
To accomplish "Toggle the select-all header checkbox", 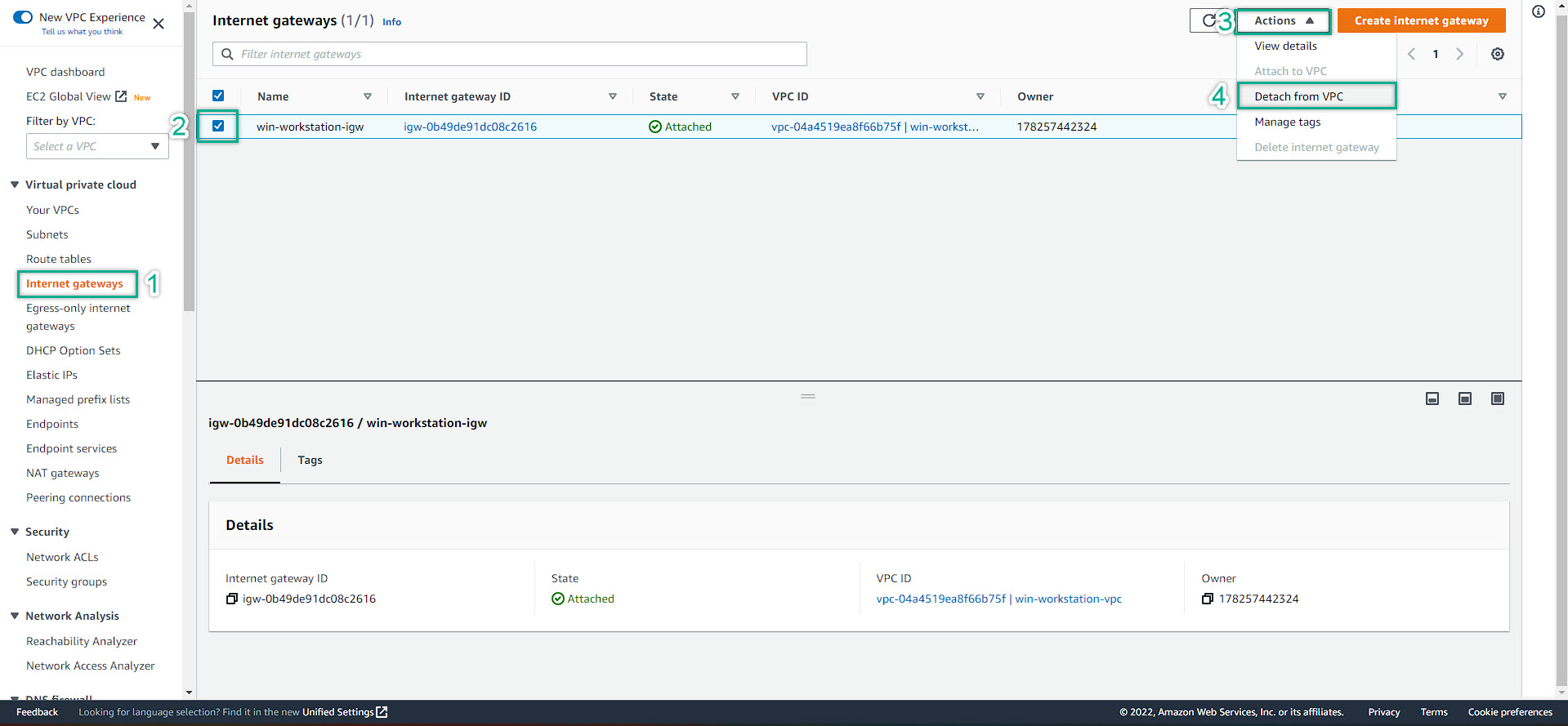I will tap(218, 96).
